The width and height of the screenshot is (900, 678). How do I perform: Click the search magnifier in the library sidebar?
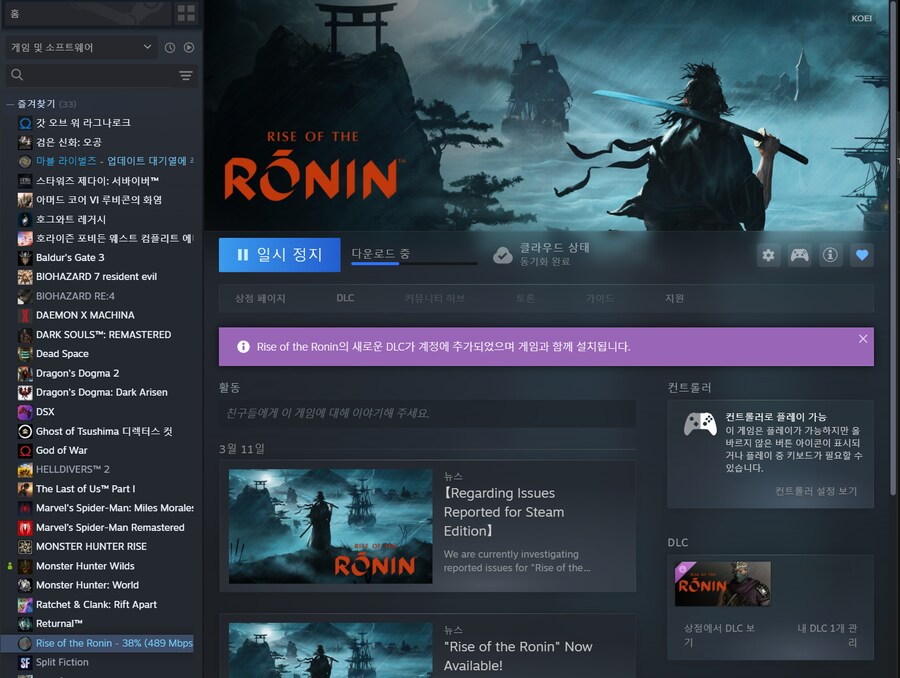point(16,75)
